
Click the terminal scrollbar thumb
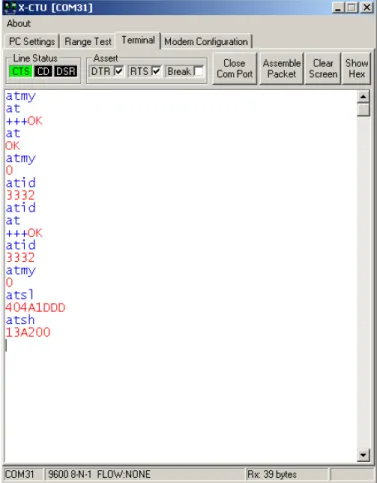tap(363, 110)
